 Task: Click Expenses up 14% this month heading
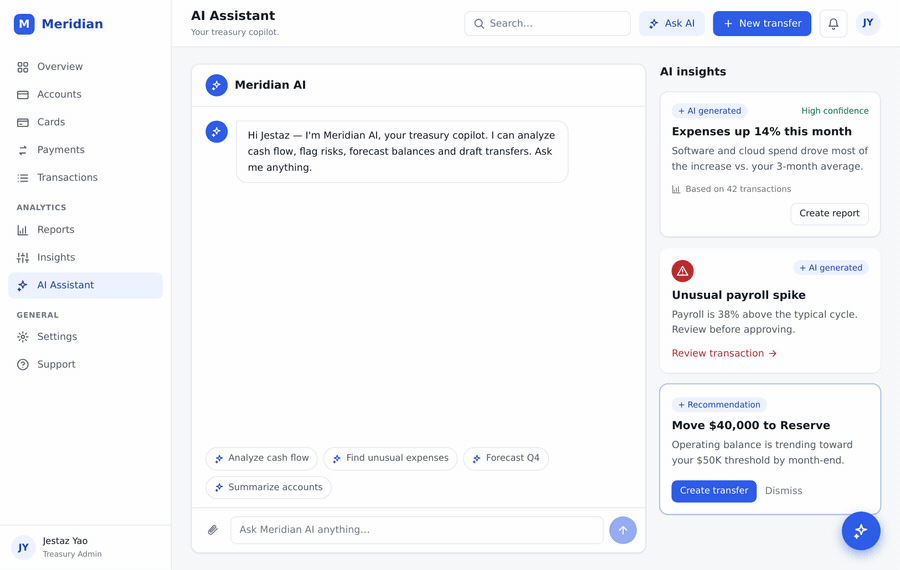coord(761,131)
